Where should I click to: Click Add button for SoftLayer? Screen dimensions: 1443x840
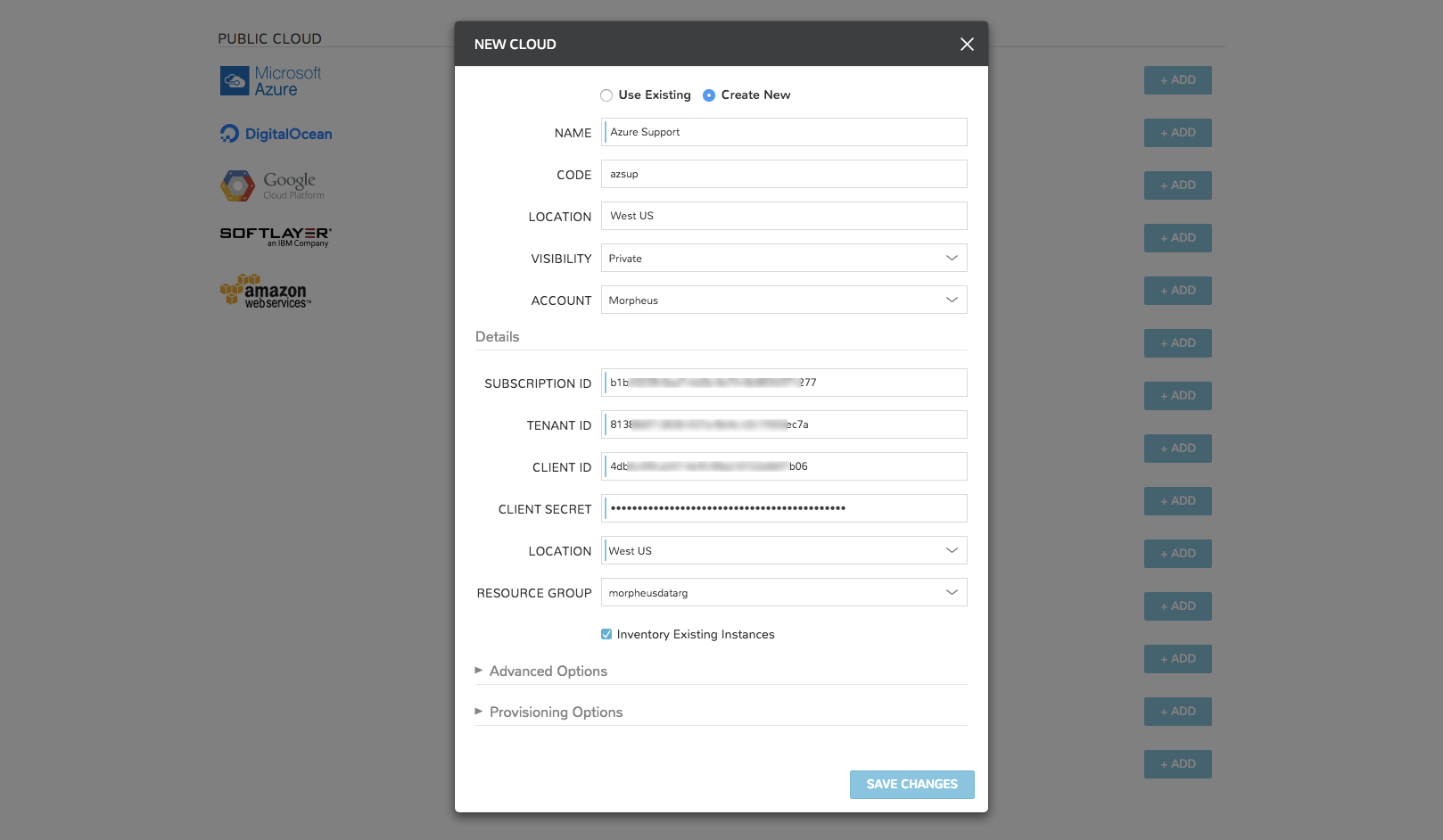pyautogui.click(x=1178, y=238)
